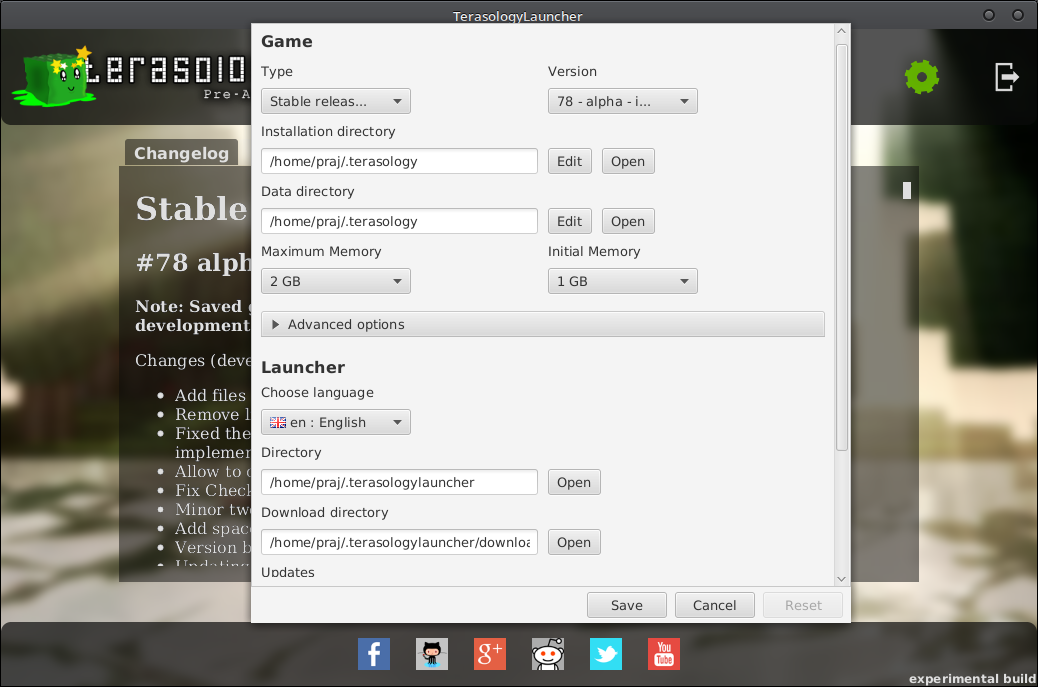Click the Installation directory path field
The width and height of the screenshot is (1038, 687).
399,161
